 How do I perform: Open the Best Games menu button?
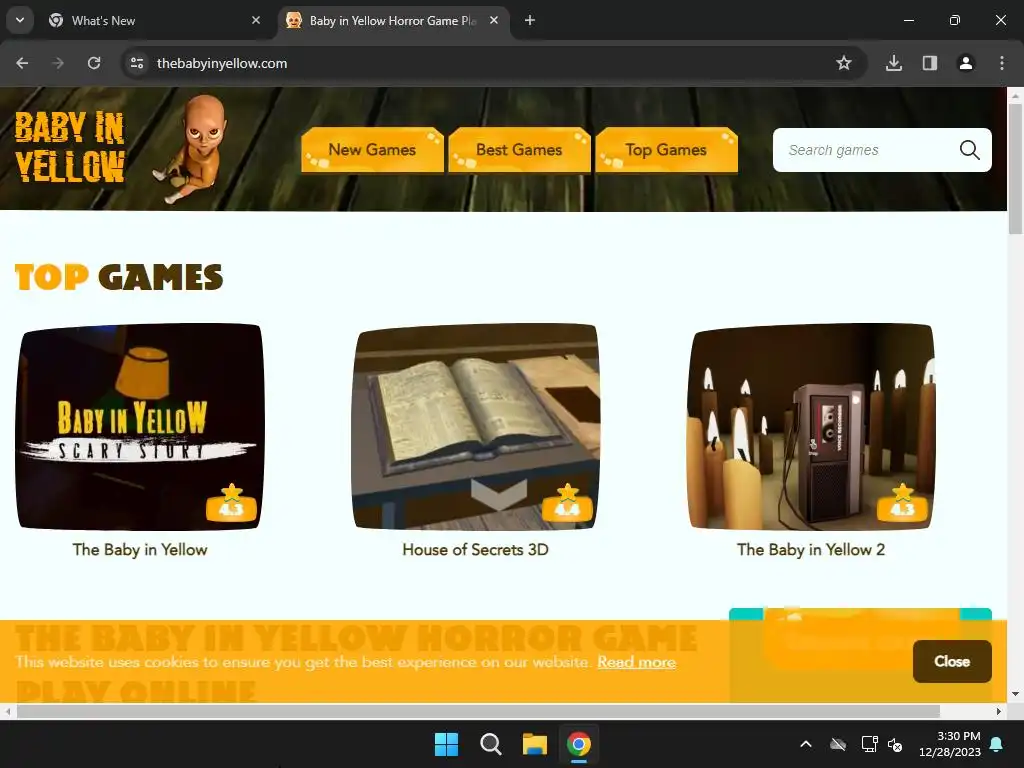[x=519, y=150]
